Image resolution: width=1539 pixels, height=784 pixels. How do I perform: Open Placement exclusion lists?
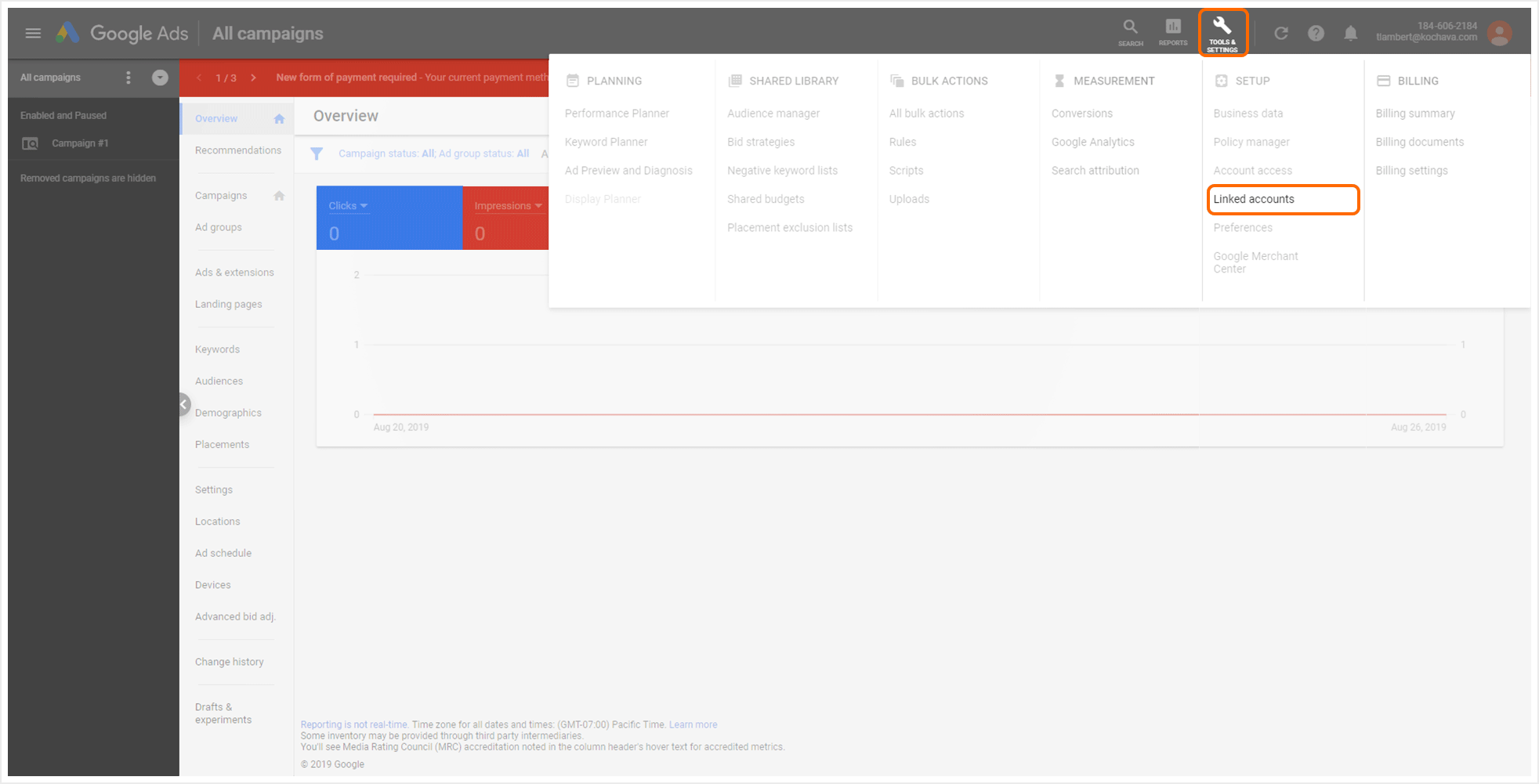click(790, 228)
